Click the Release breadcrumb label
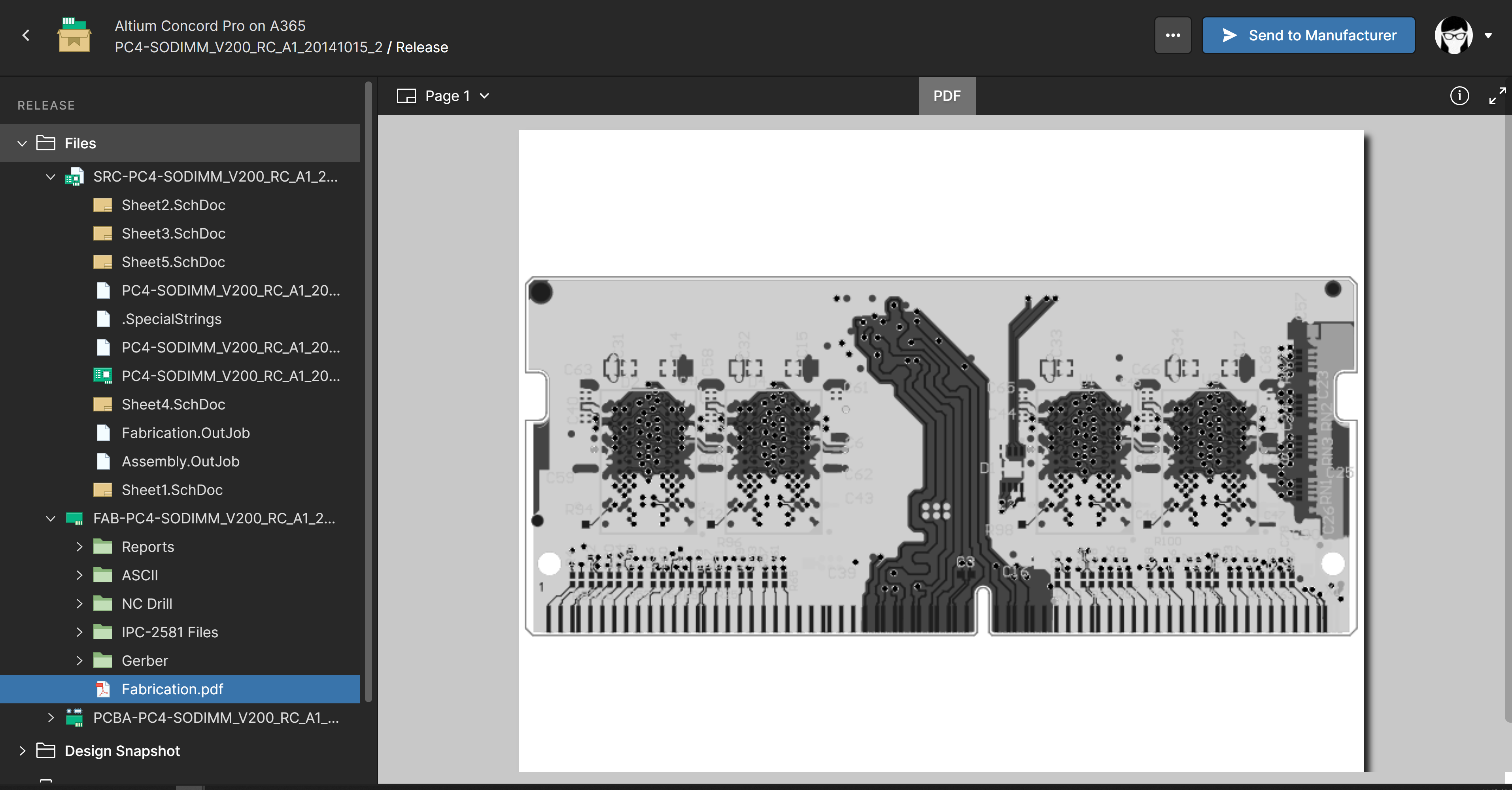Screen dimensions: 1512x790 (422, 47)
